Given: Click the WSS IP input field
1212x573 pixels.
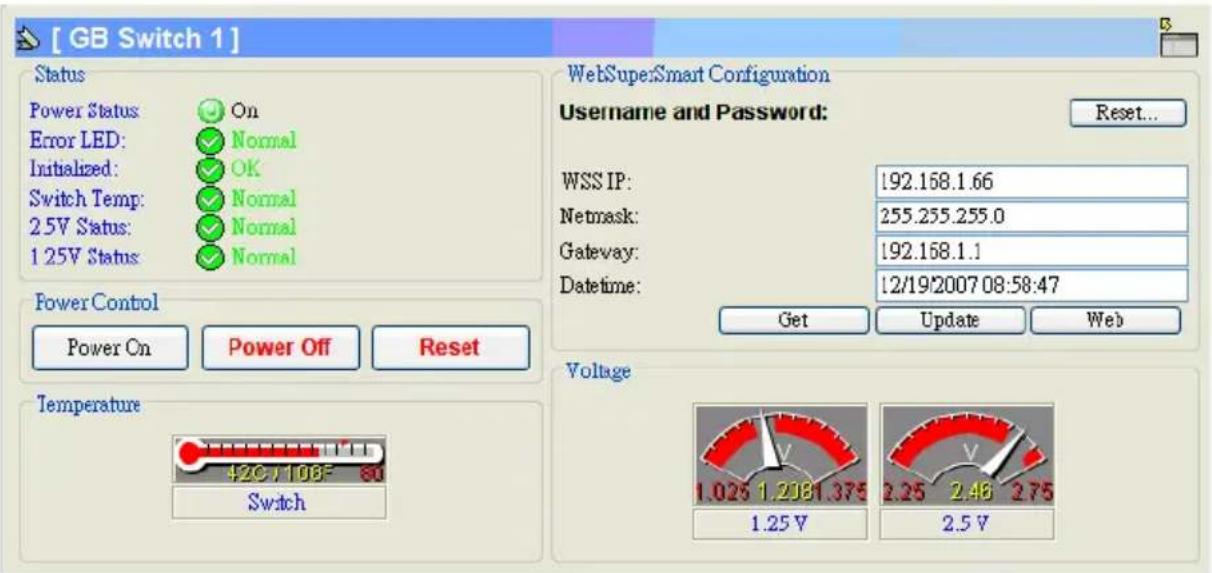Looking at the screenshot, I should pos(1031,183).
